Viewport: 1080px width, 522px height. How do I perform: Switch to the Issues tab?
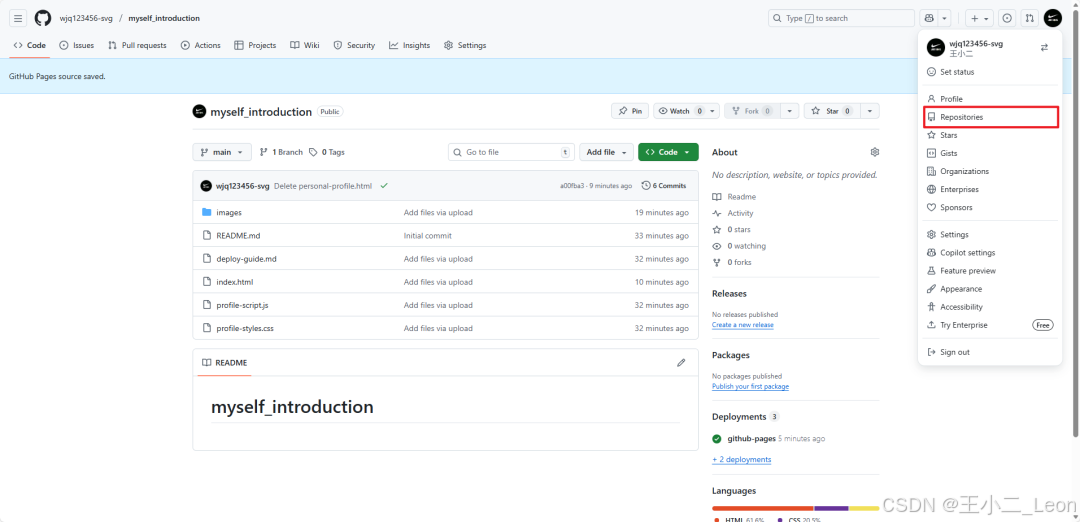pyautogui.click(x=76, y=45)
